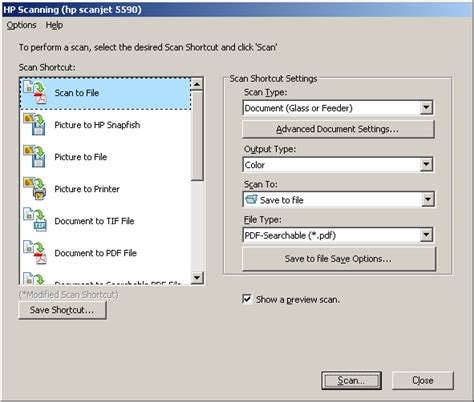Click the Document to TIF File icon
474x402 pixels.
tap(35, 220)
